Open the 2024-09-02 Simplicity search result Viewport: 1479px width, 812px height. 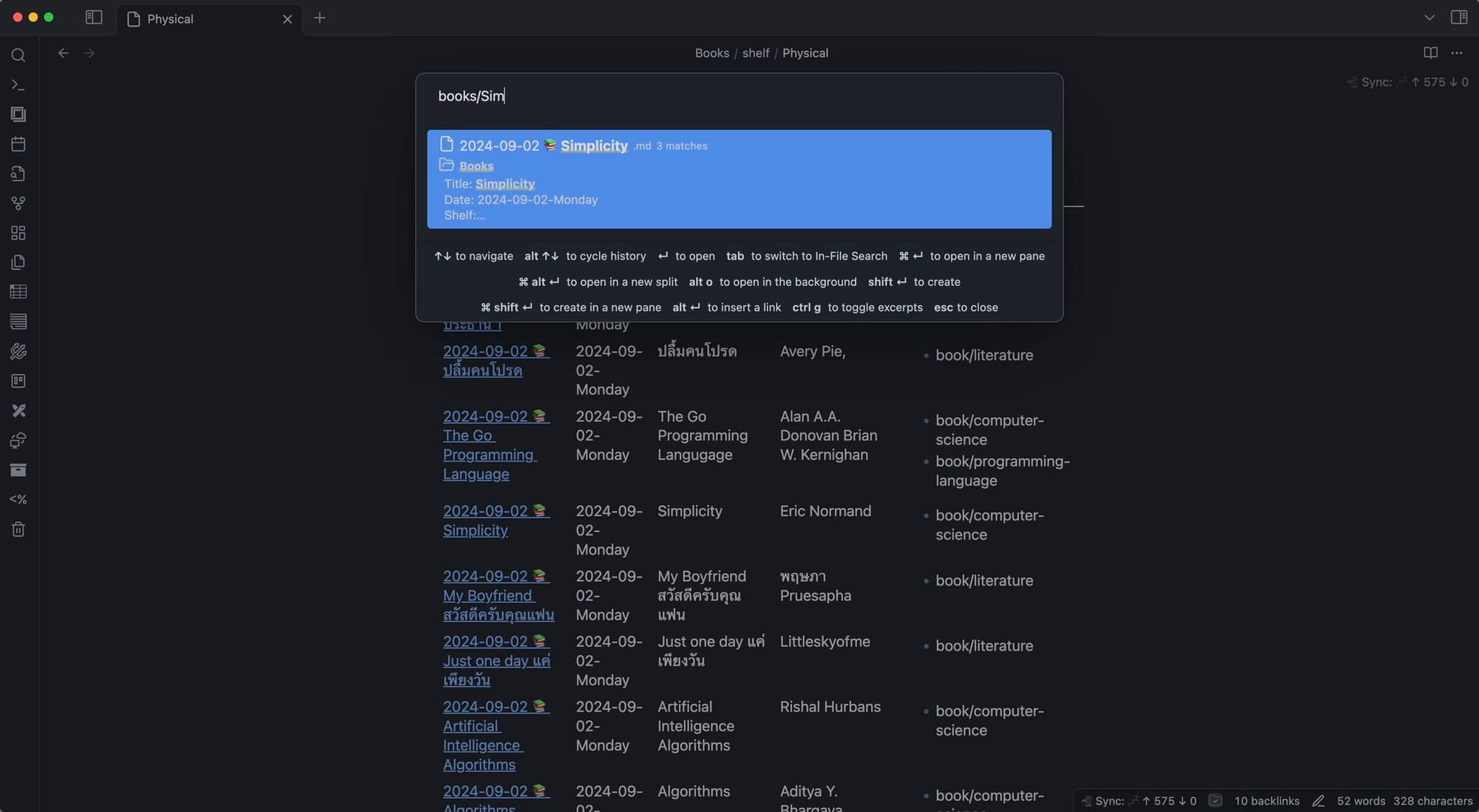(x=739, y=179)
